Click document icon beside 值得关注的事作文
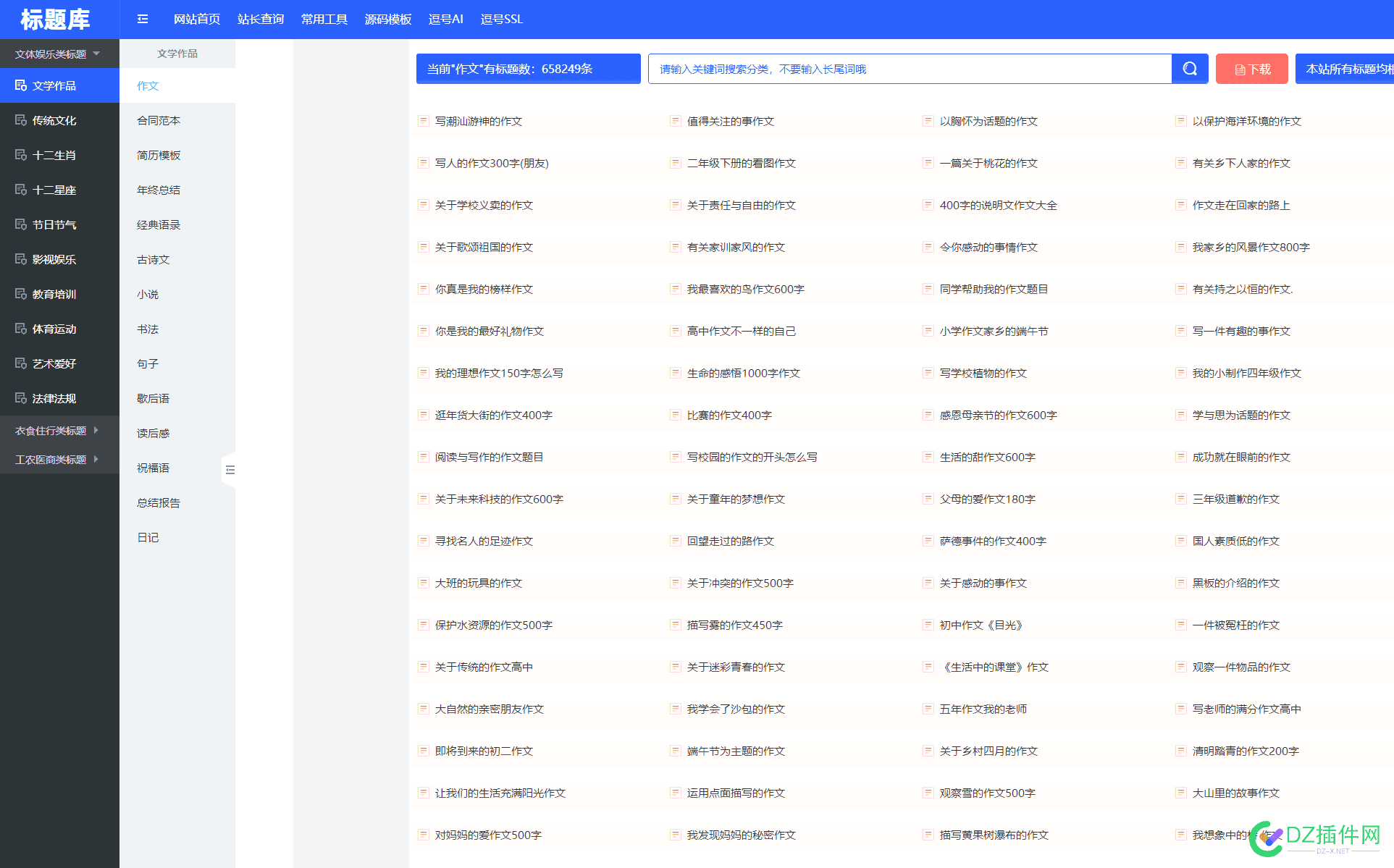This screenshot has height=868, width=1394. (675, 121)
